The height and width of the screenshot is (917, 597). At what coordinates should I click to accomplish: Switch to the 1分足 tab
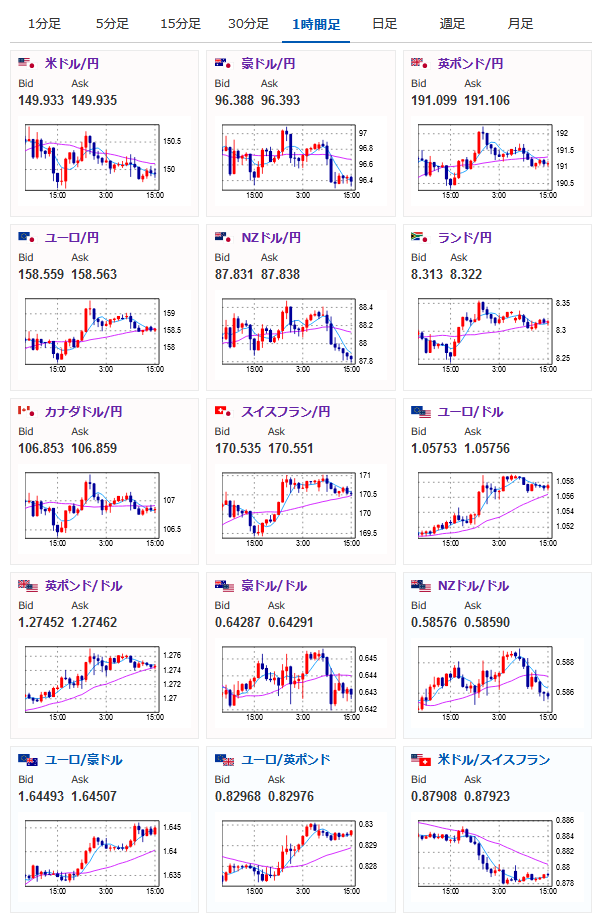coord(44,24)
